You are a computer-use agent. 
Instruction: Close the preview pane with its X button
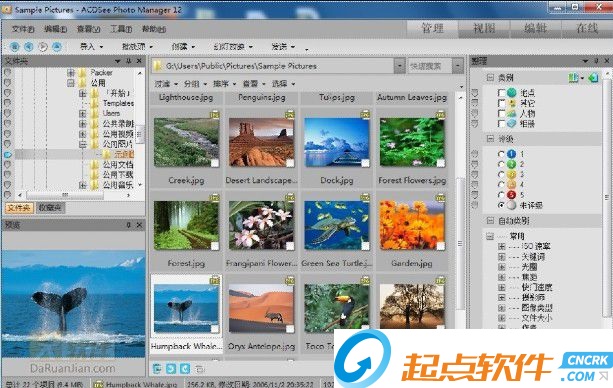click(140, 225)
